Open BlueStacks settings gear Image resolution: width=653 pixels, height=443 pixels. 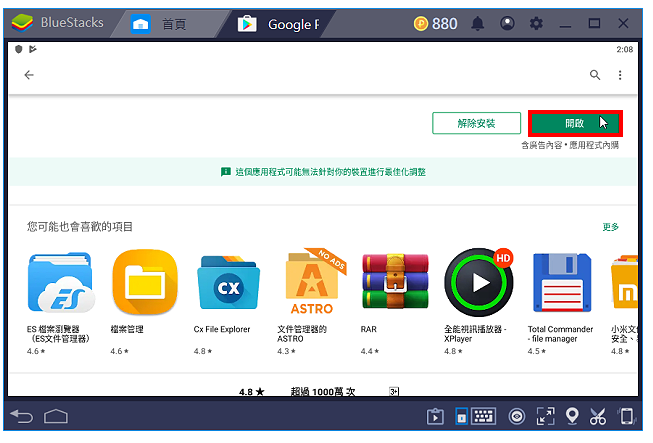point(536,23)
